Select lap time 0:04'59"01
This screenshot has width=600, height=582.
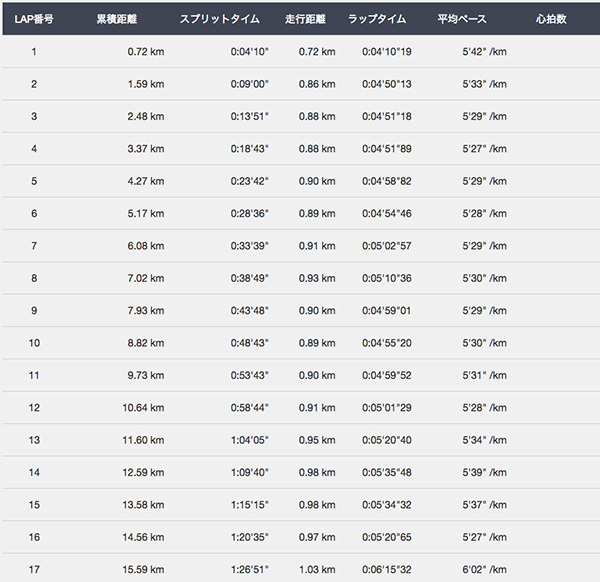point(387,310)
